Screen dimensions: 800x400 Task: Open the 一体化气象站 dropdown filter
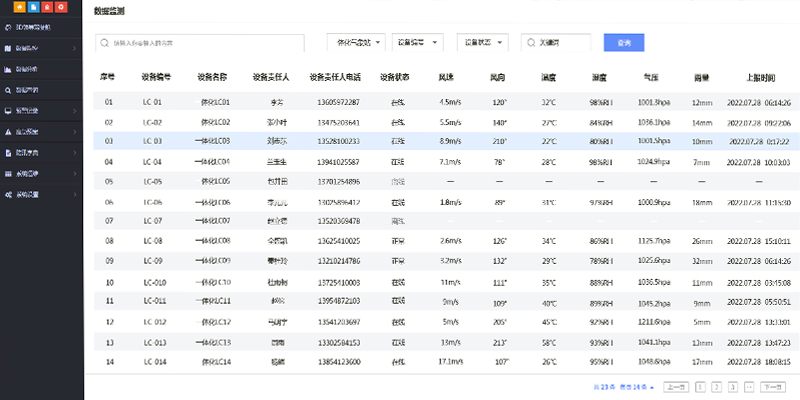356,43
